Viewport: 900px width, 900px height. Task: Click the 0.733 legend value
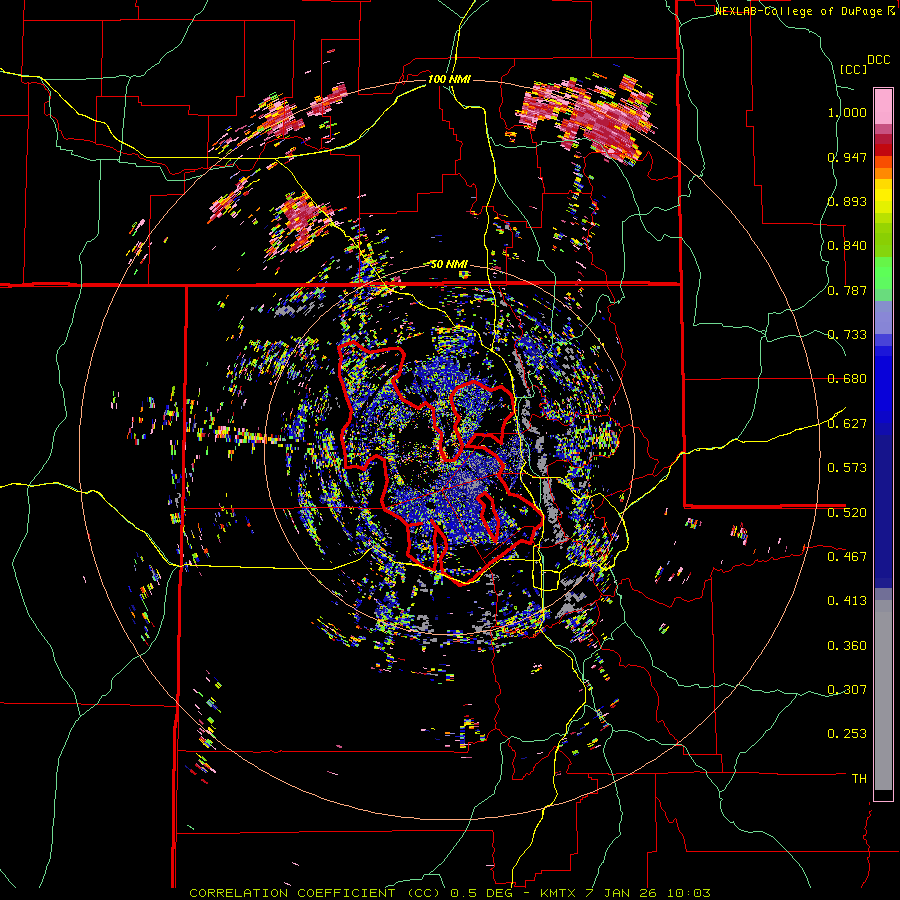847,335
